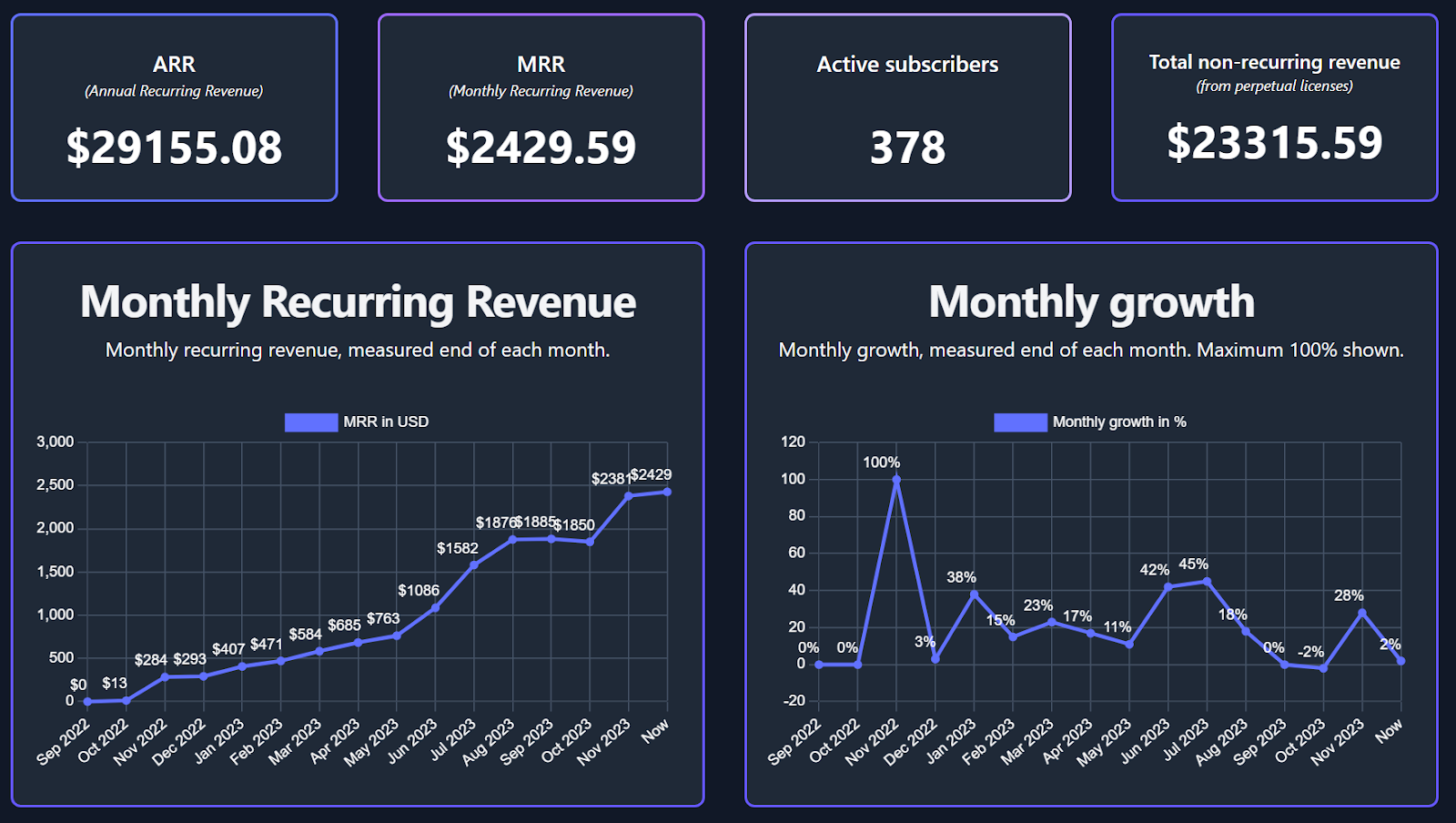1456x823 pixels.
Task: Click the Monthly growth in % legend label
Action: coord(1119,422)
